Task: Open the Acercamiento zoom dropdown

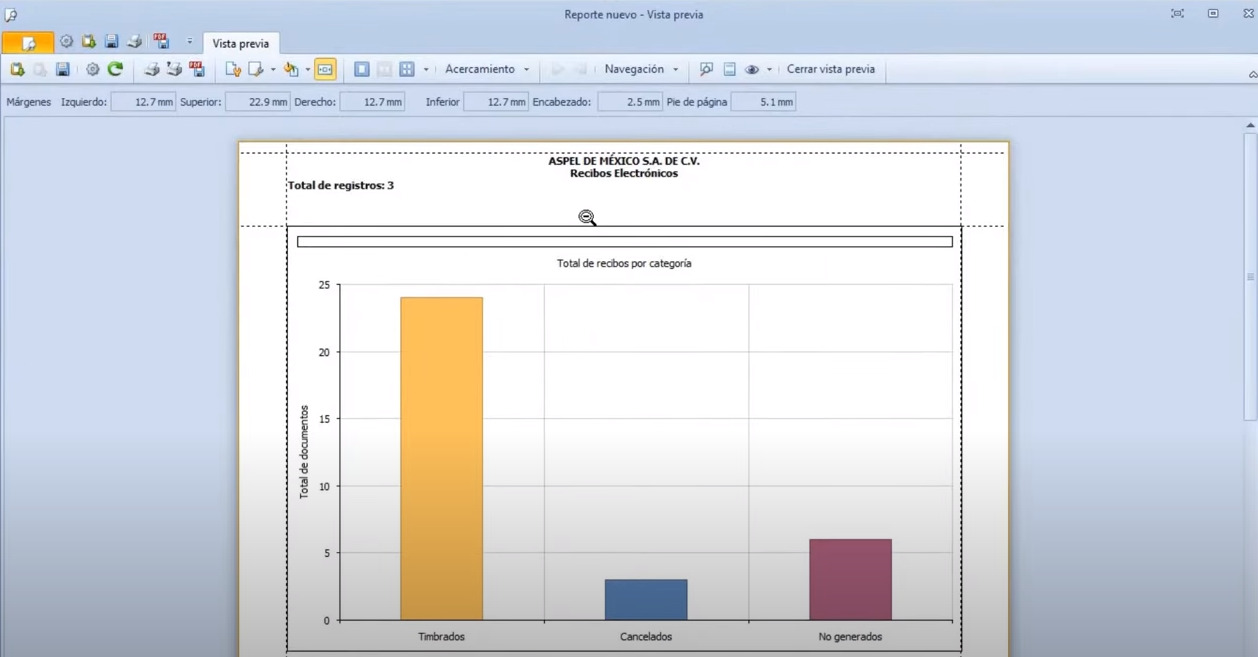Action: [487, 69]
